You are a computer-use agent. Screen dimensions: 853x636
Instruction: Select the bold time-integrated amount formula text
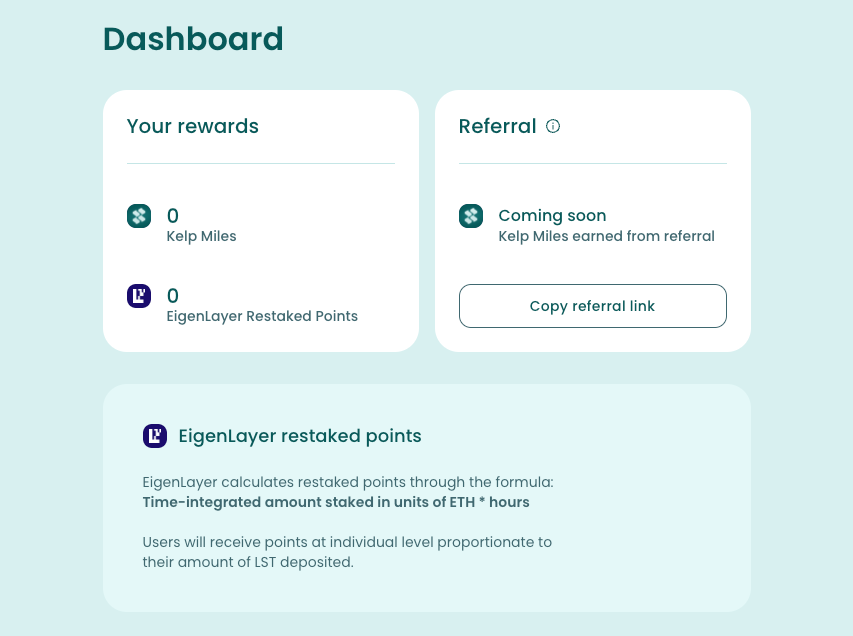336,502
